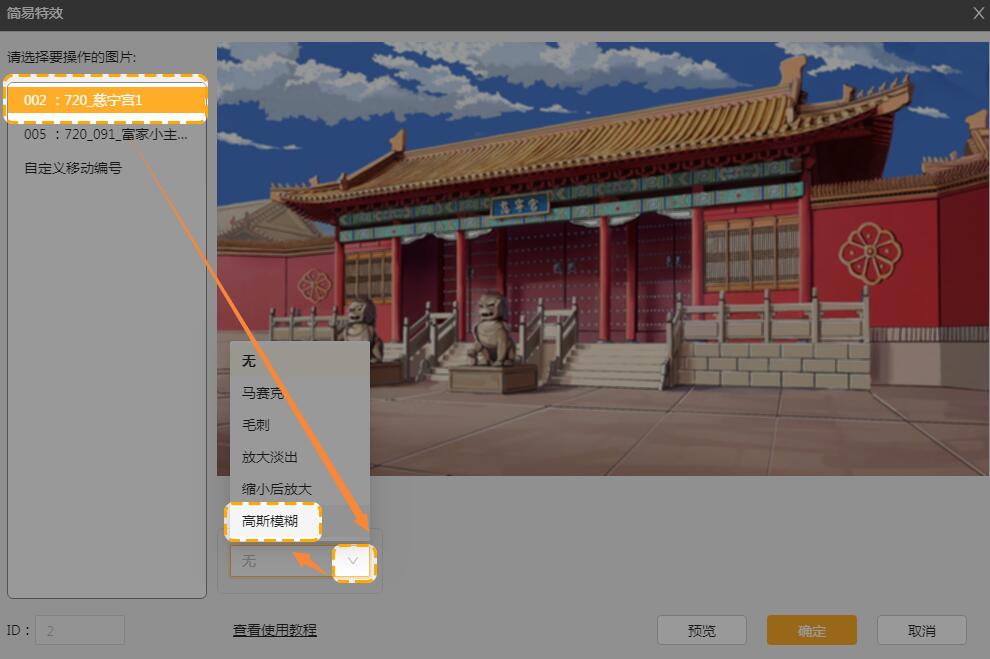Confirm with the orange 确定 button
Viewport: 990px width, 659px height.
(811, 630)
